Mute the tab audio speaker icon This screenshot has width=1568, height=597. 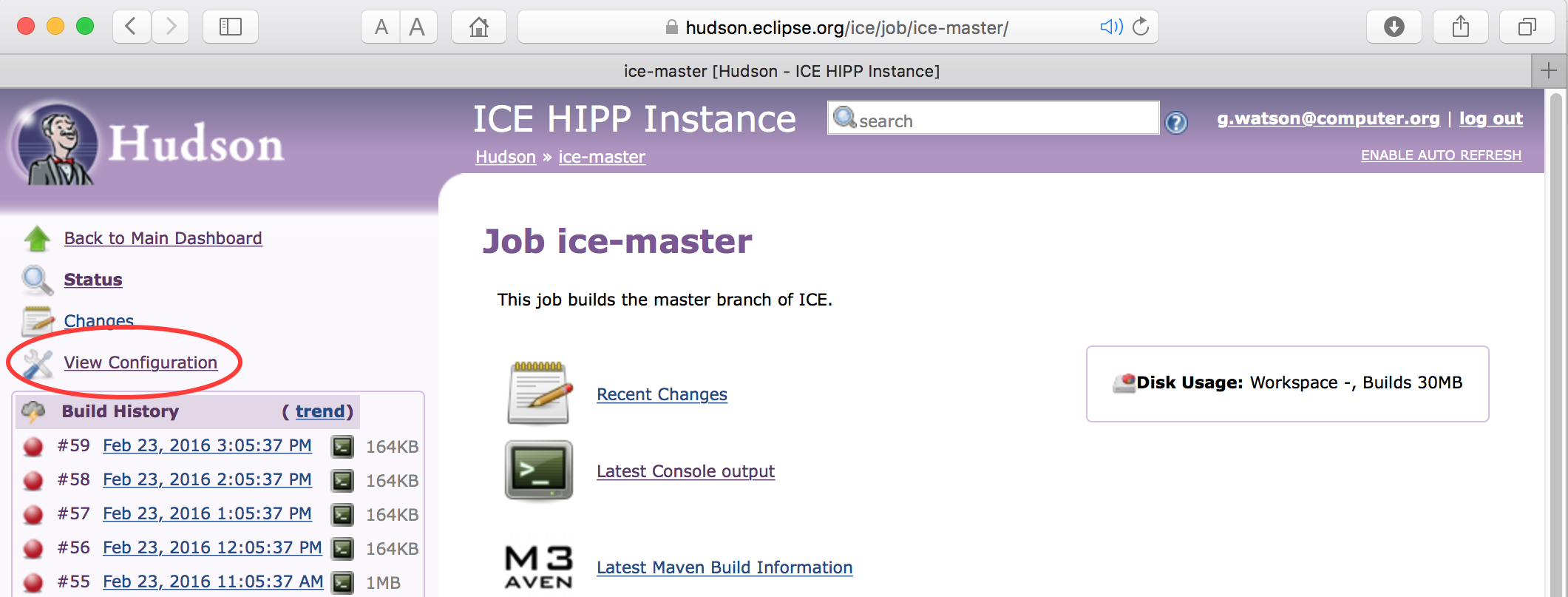coord(1110,27)
